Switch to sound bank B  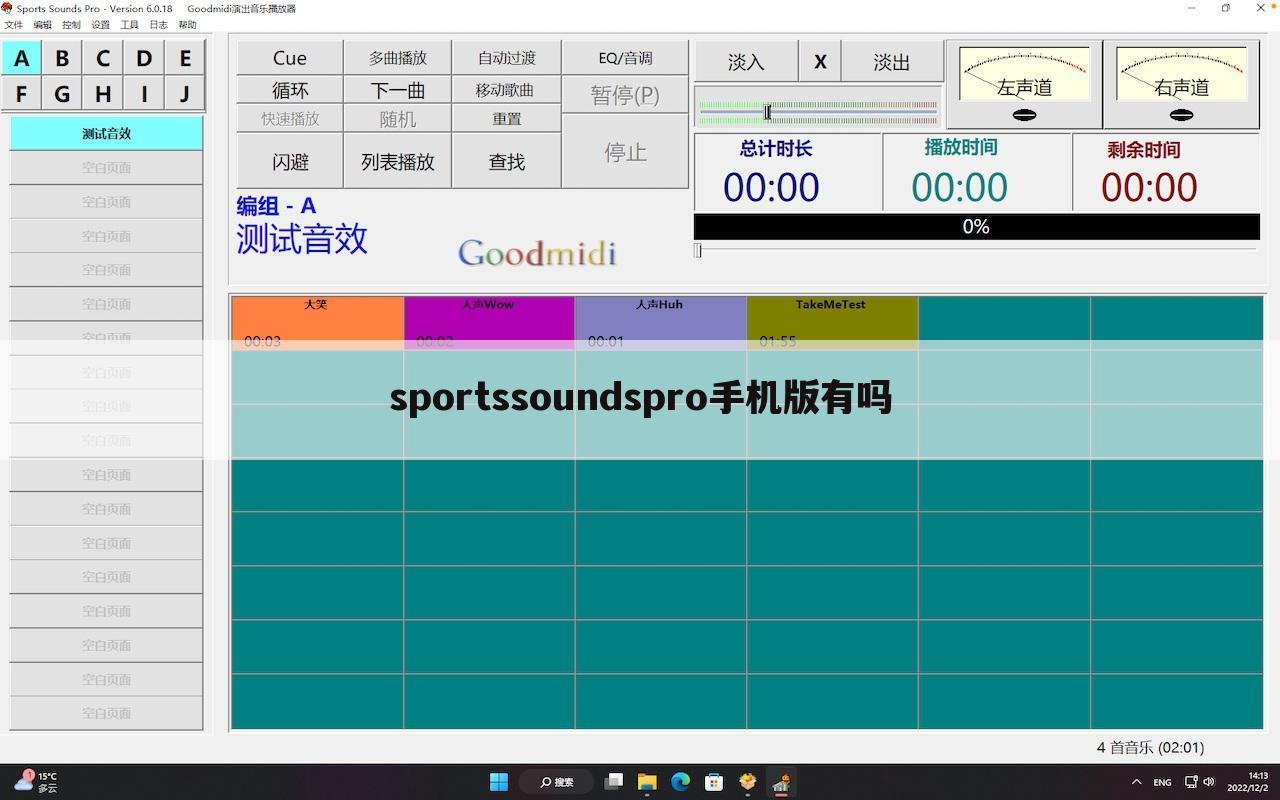pyautogui.click(x=62, y=58)
